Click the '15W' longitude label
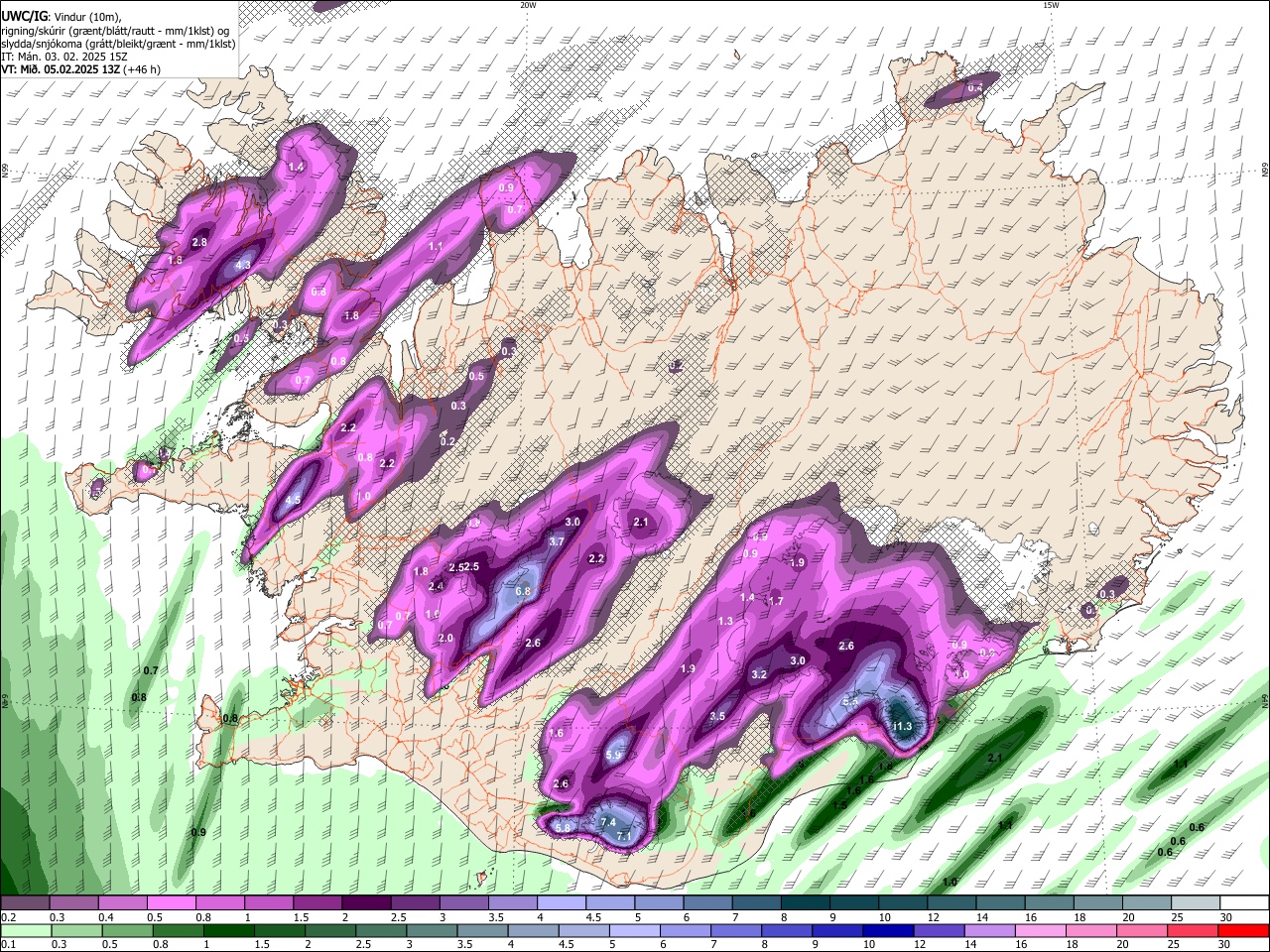 point(1051,5)
